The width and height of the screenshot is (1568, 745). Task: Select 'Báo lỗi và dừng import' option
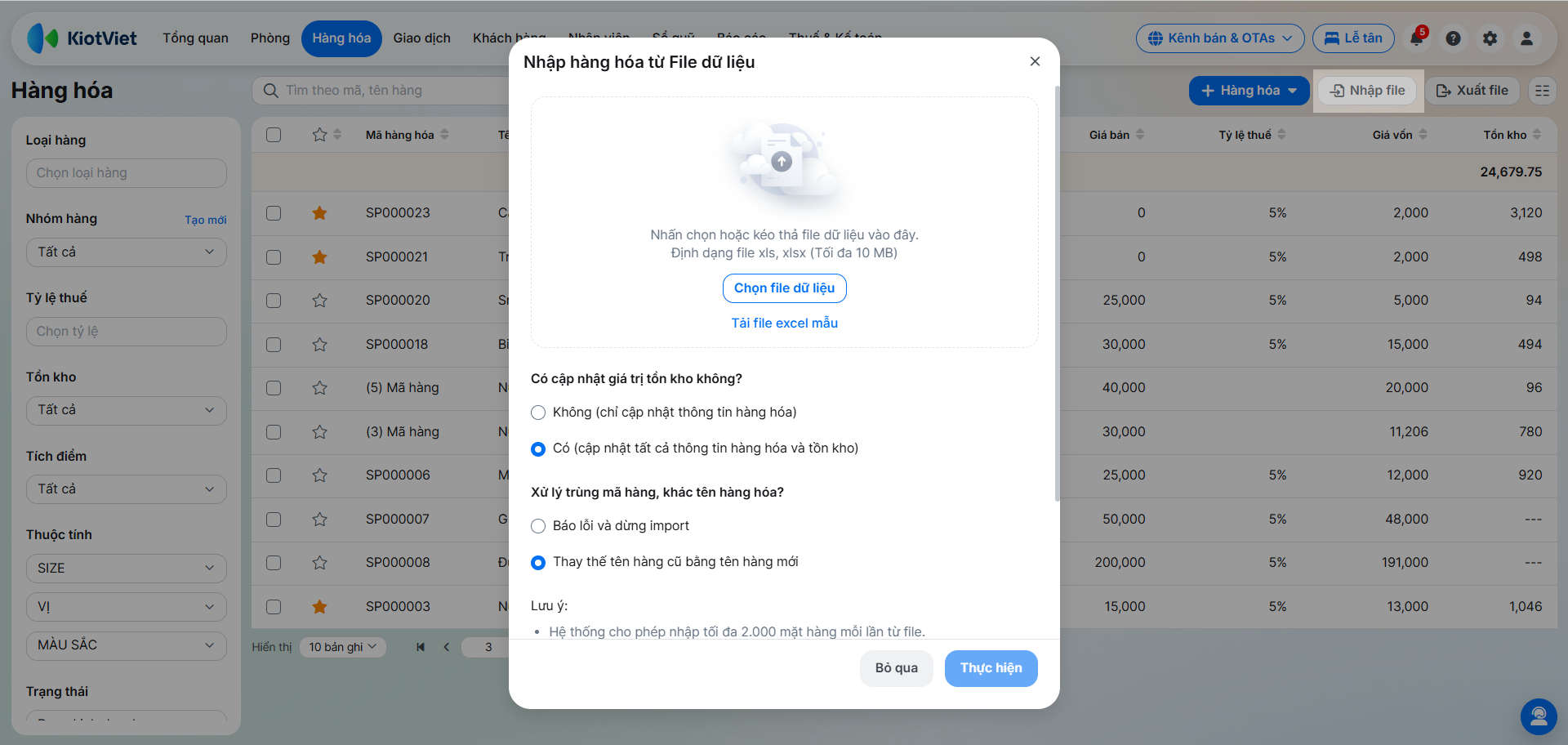tap(538, 526)
